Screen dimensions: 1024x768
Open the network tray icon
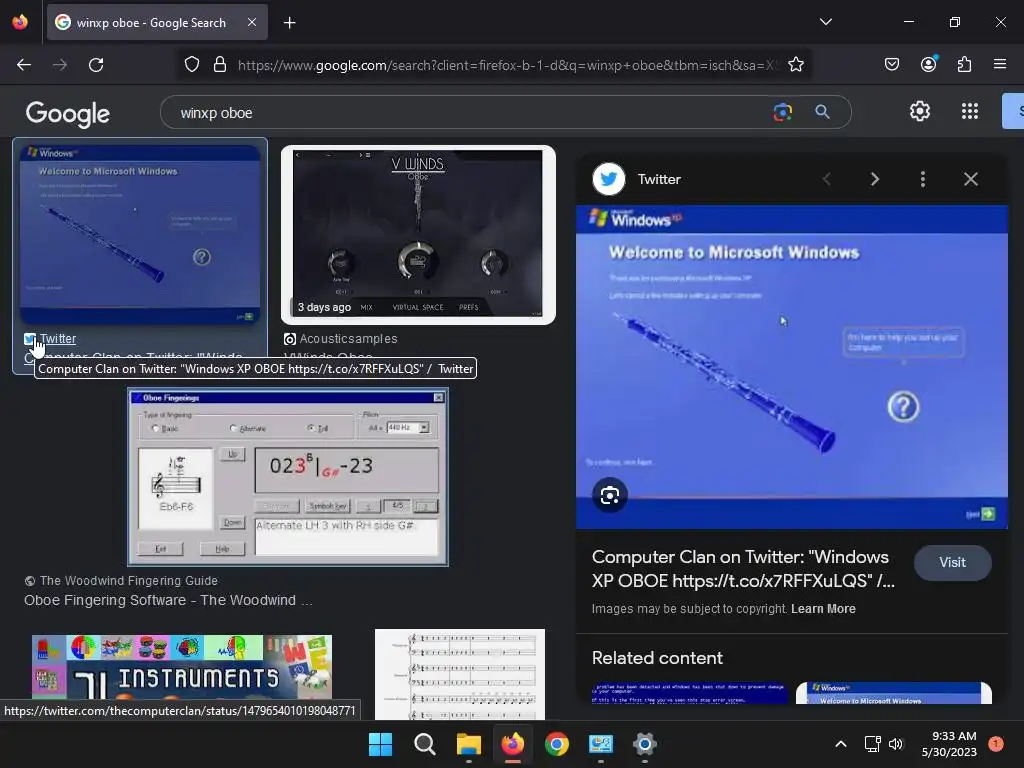[872, 744]
